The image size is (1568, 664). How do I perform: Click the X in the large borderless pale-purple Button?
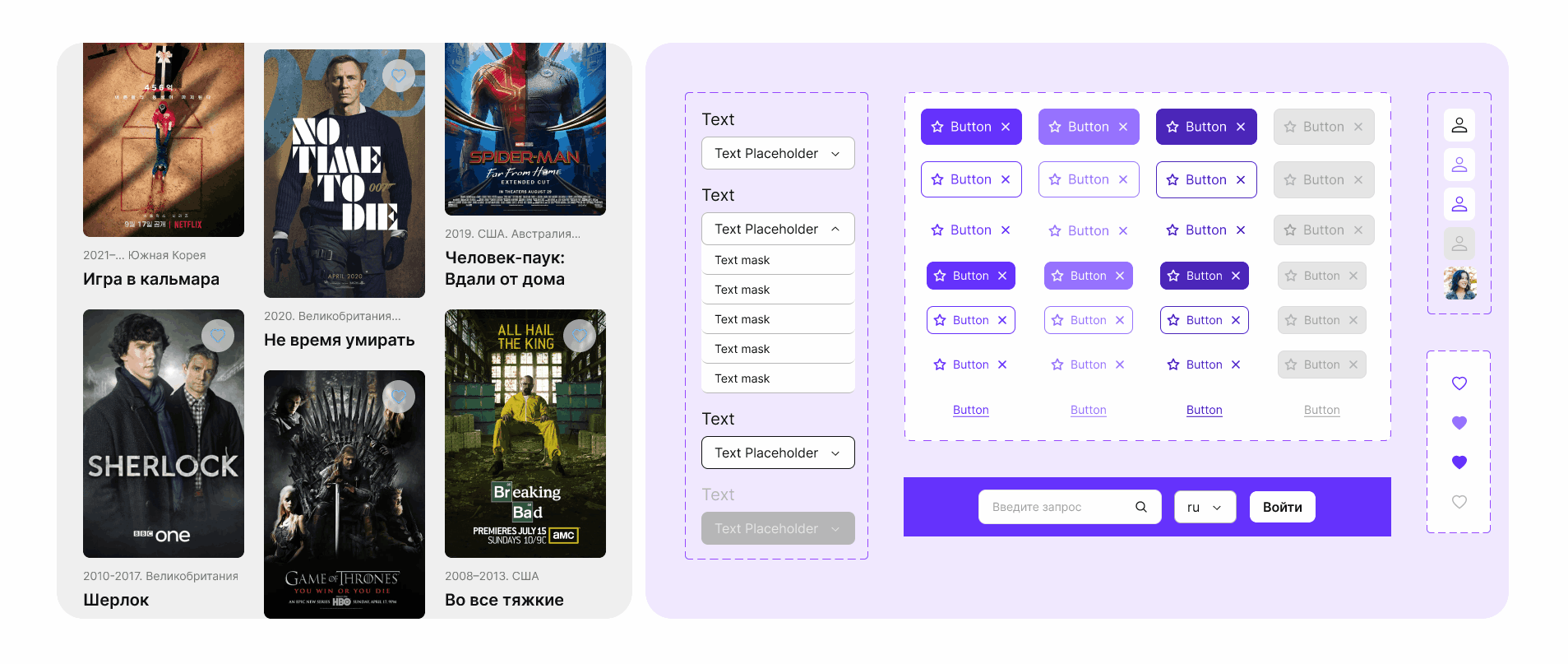coord(1123,231)
